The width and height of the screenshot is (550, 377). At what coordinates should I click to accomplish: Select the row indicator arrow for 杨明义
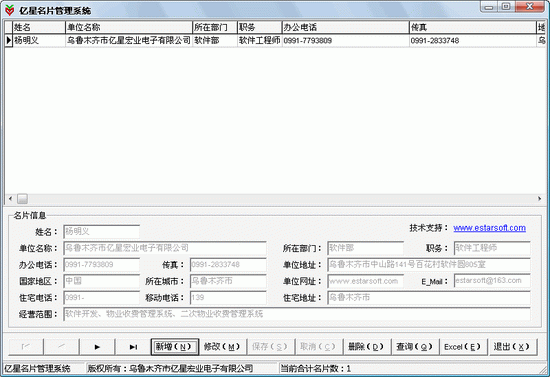coord(8,40)
